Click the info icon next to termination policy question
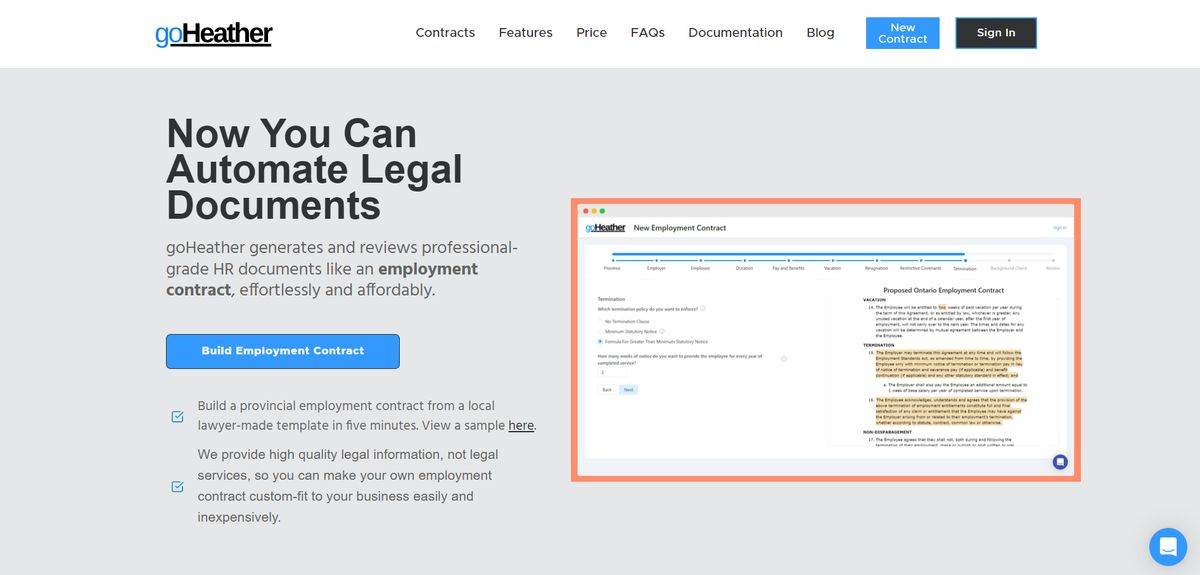Image resolution: width=1200 pixels, height=575 pixels. pos(703,309)
